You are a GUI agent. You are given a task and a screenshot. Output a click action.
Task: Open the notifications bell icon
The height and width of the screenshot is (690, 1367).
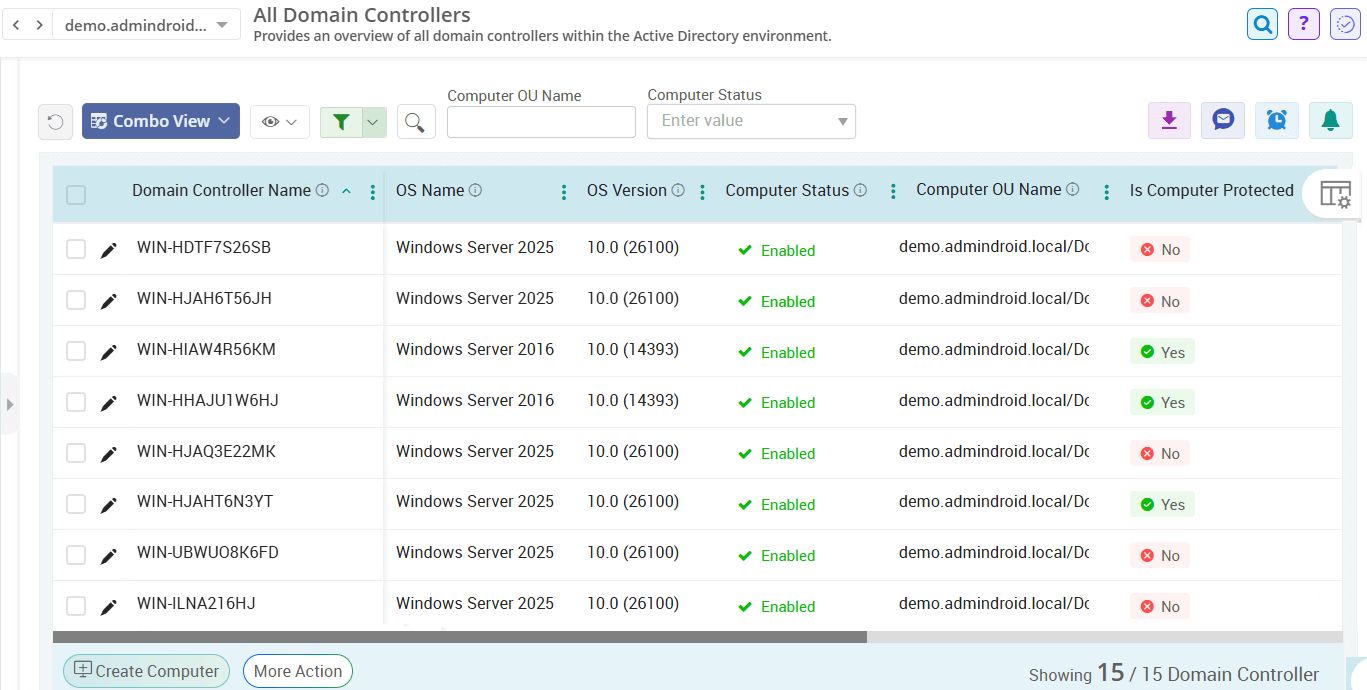[1331, 120]
